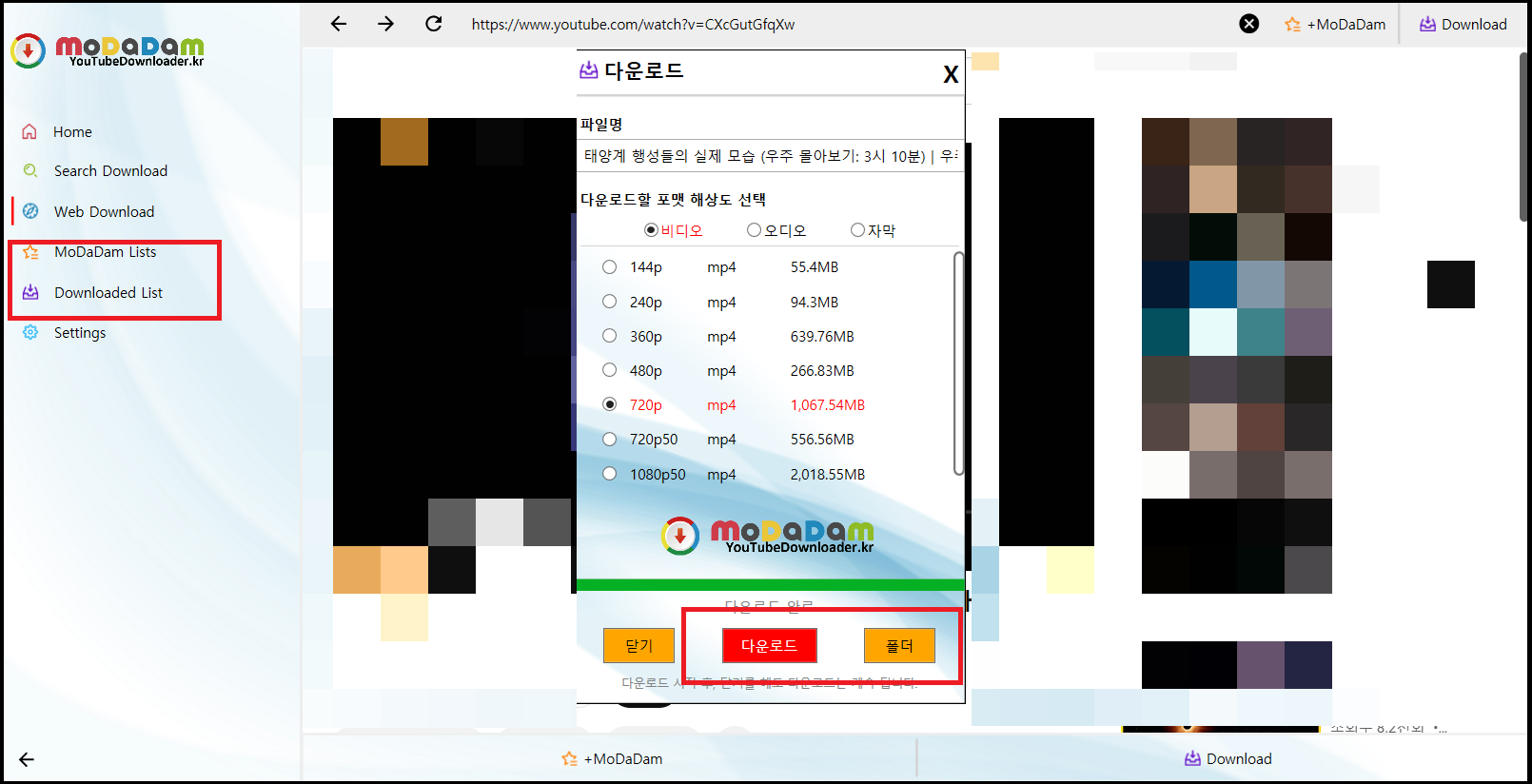Click the 폴더 button
This screenshot has height=784, width=1532.
coord(899,645)
